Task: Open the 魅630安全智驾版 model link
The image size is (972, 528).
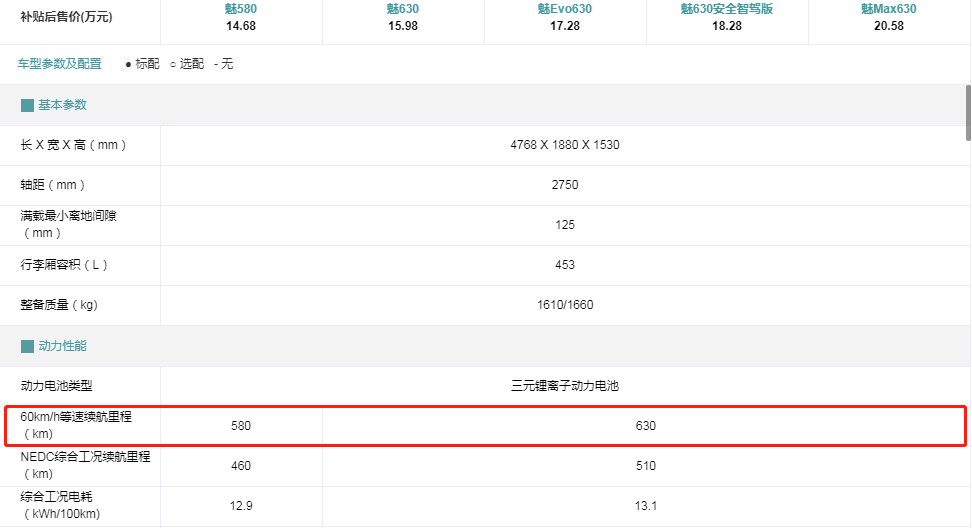Action: pyautogui.click(x=727, y=9)
